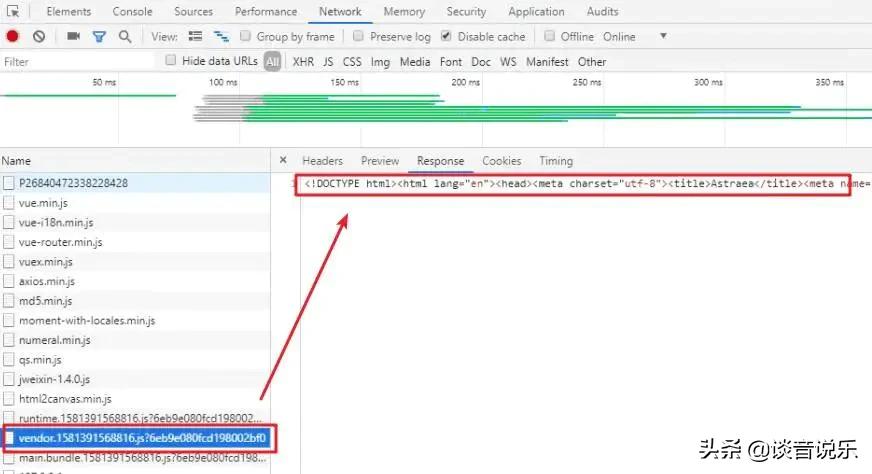Stop recording network log

pos(13,36)
